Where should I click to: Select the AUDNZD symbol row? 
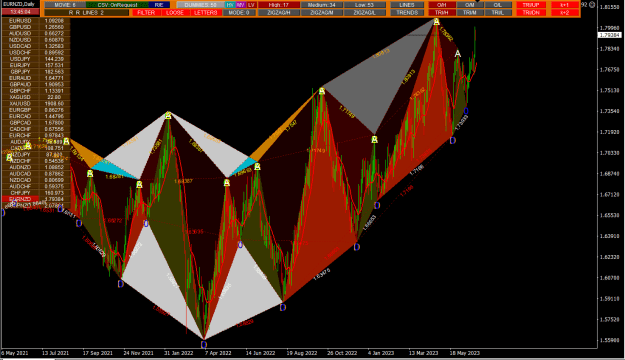click(36, 167)
